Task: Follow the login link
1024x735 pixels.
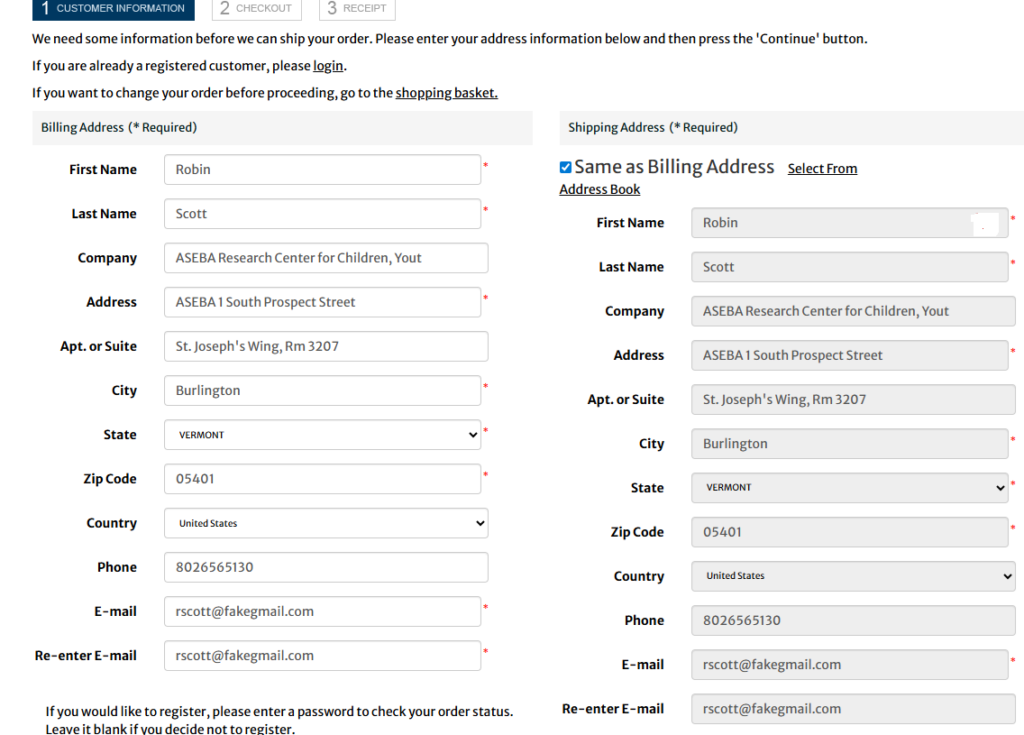Action: (328, 66)
